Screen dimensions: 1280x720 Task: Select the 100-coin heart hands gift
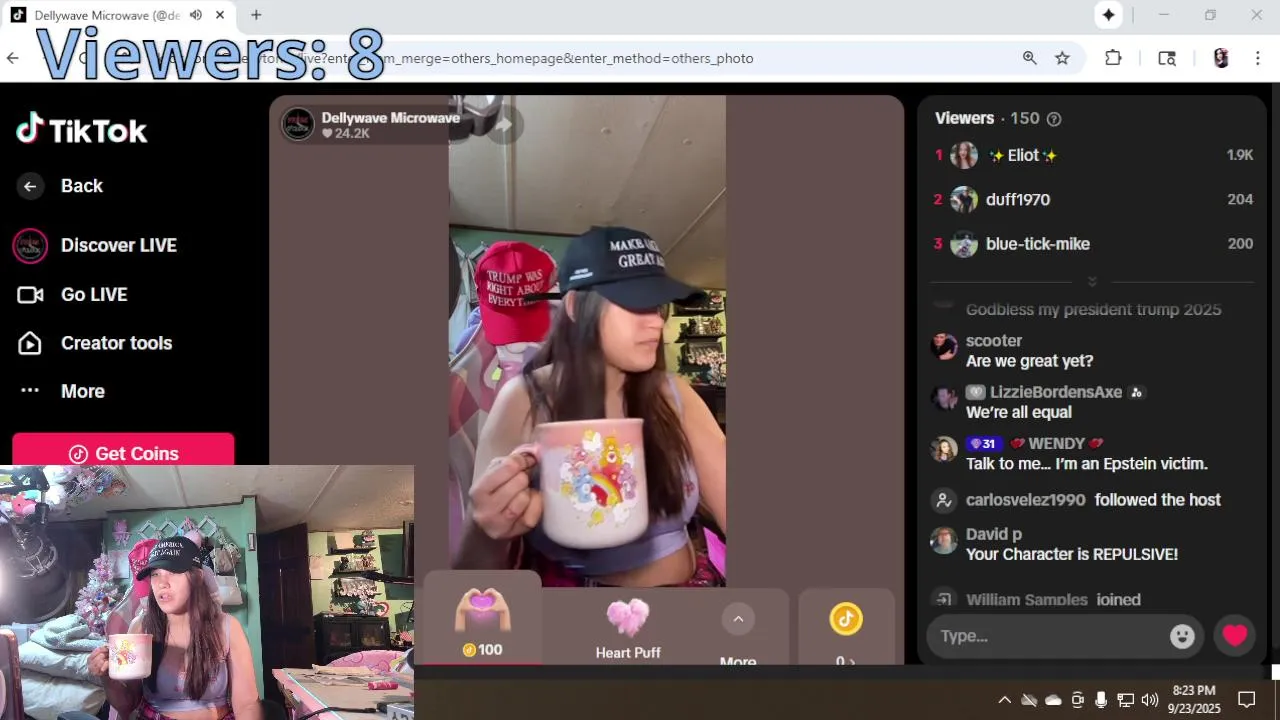[483, 620]
